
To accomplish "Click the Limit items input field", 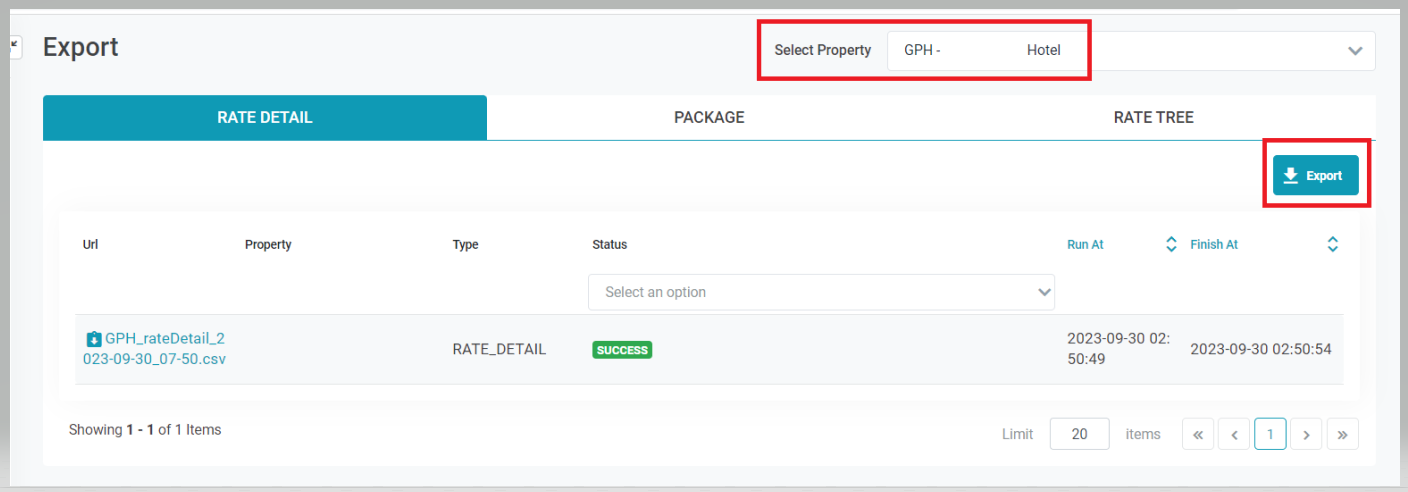I will [1079, 434].
